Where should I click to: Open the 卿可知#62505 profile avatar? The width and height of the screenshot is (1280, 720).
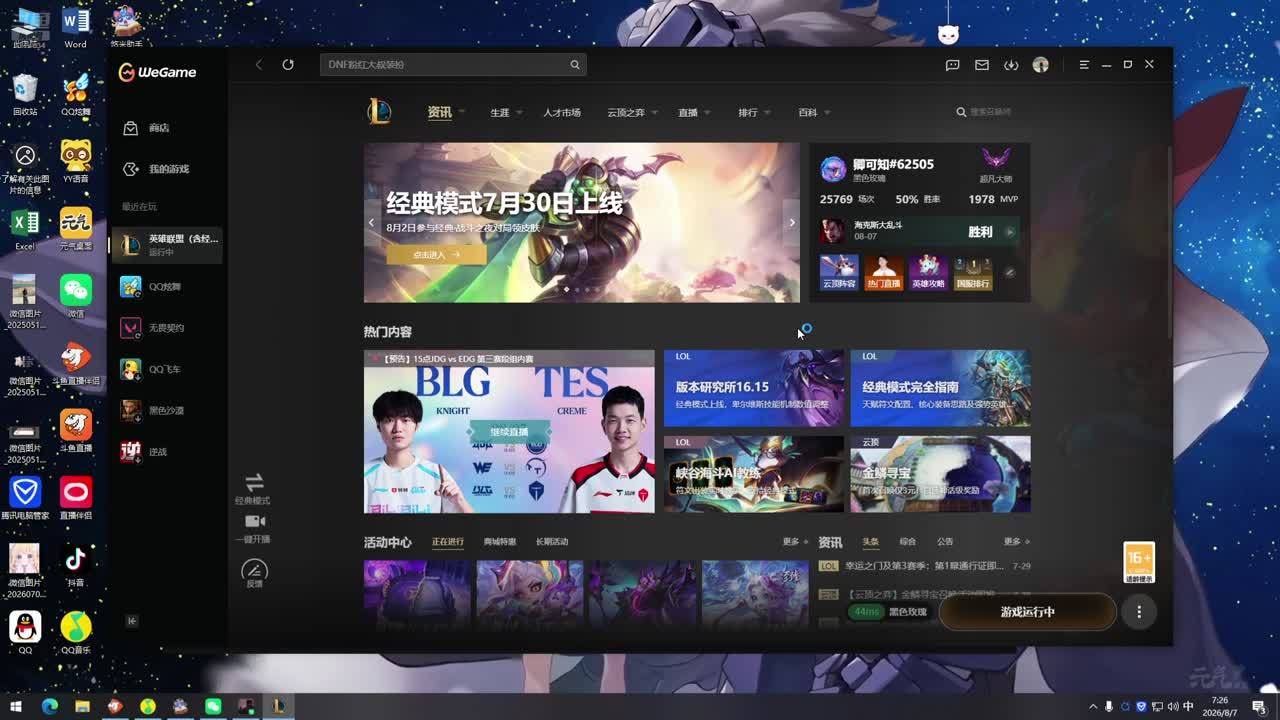click(x=833, y=169)
